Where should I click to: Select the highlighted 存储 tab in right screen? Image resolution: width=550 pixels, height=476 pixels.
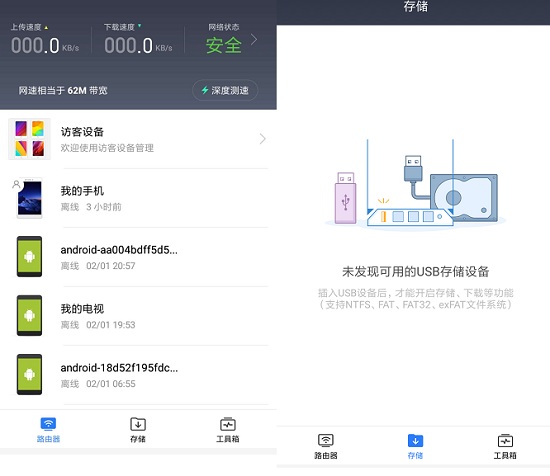point(415,446)
